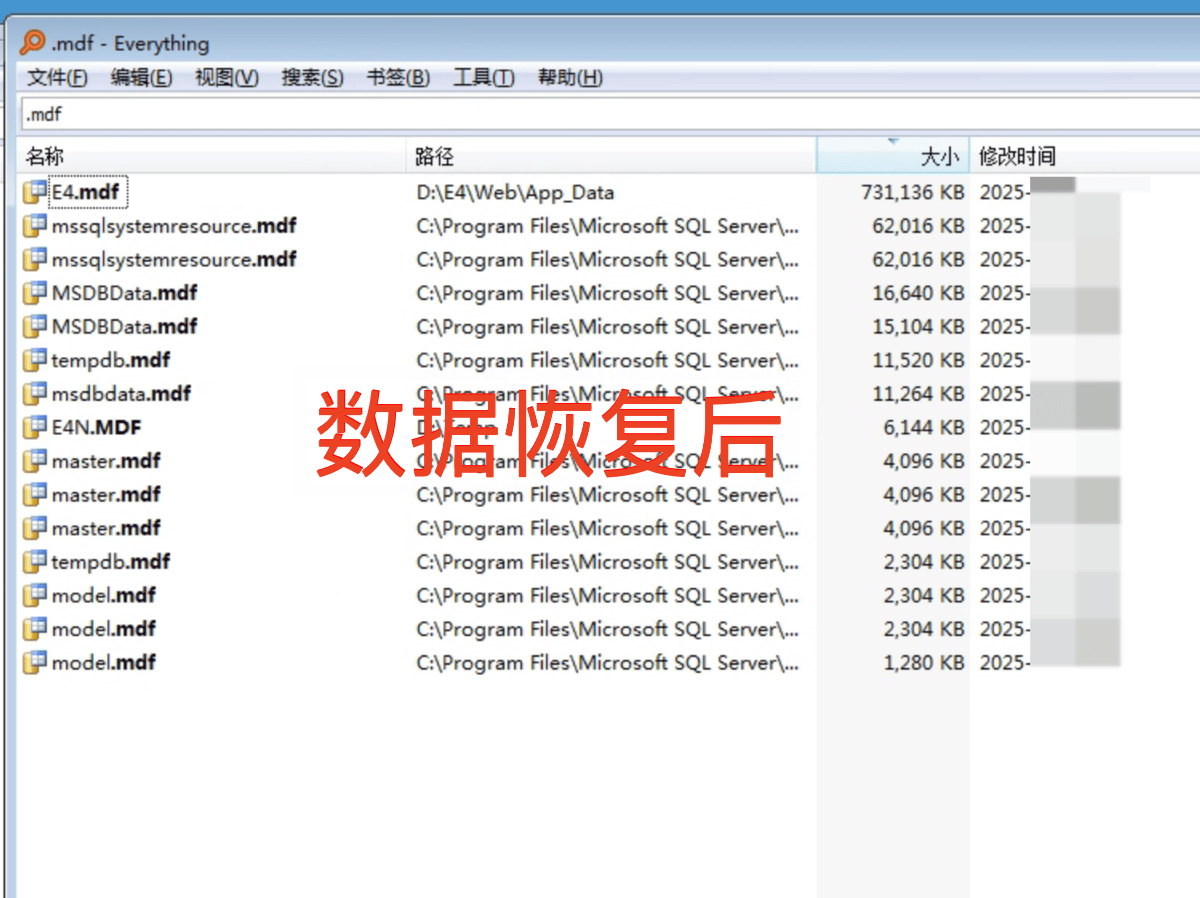Open the 工具(T) menu
This screenshot has width=1200, height=898.
tap(484, 78)
